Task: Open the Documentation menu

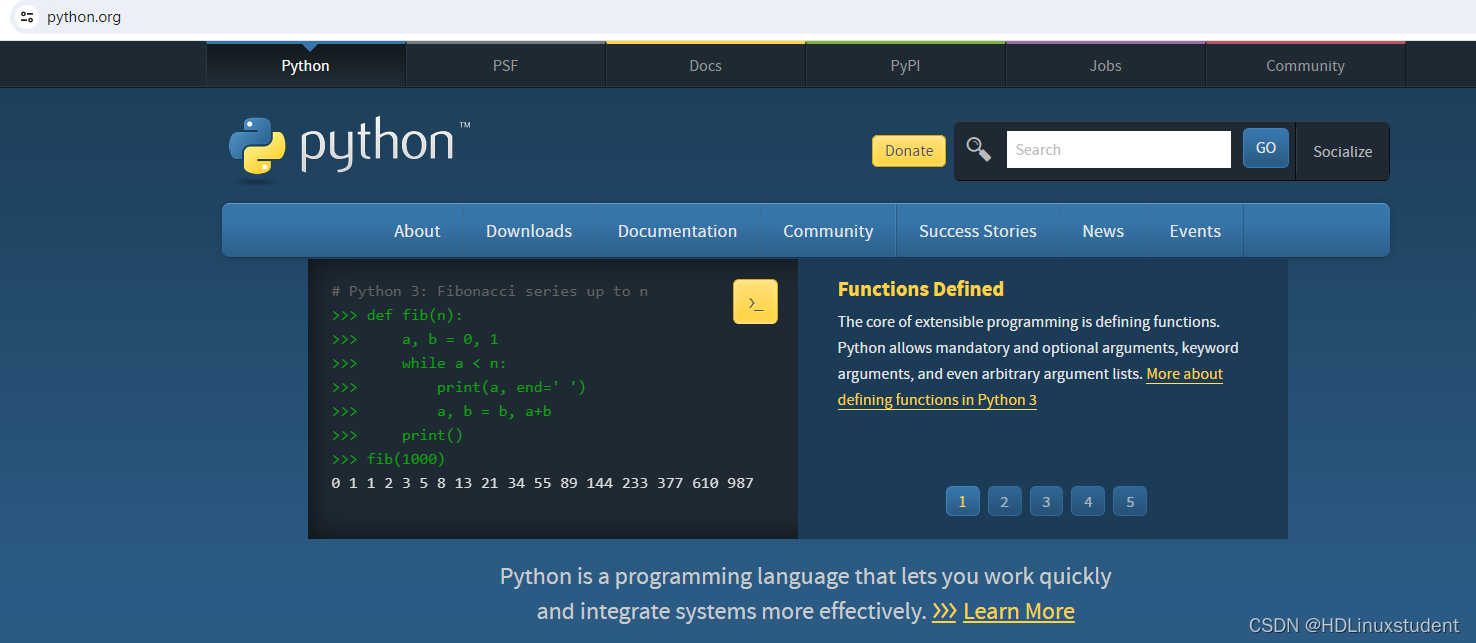Action: [x=678, y=231]
